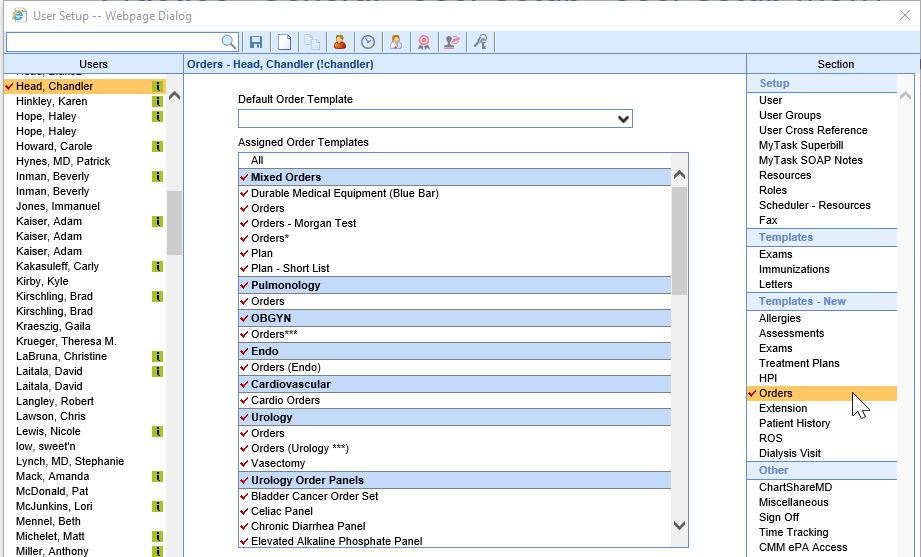Click the magnifying glass search icon
921x557 pixels.
point(229,42)
